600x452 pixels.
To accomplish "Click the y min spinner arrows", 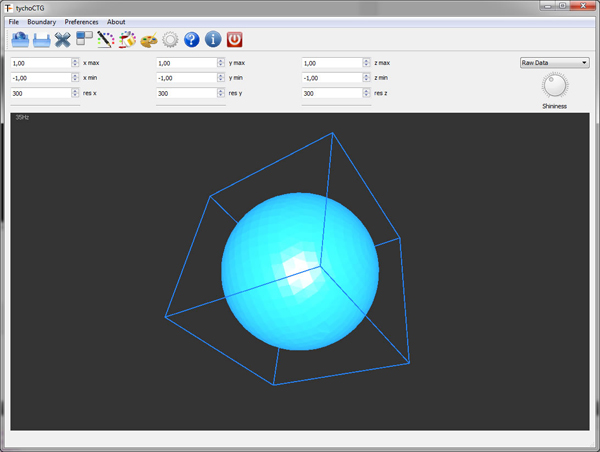I will pyautogui.click(x=220, y=78).
